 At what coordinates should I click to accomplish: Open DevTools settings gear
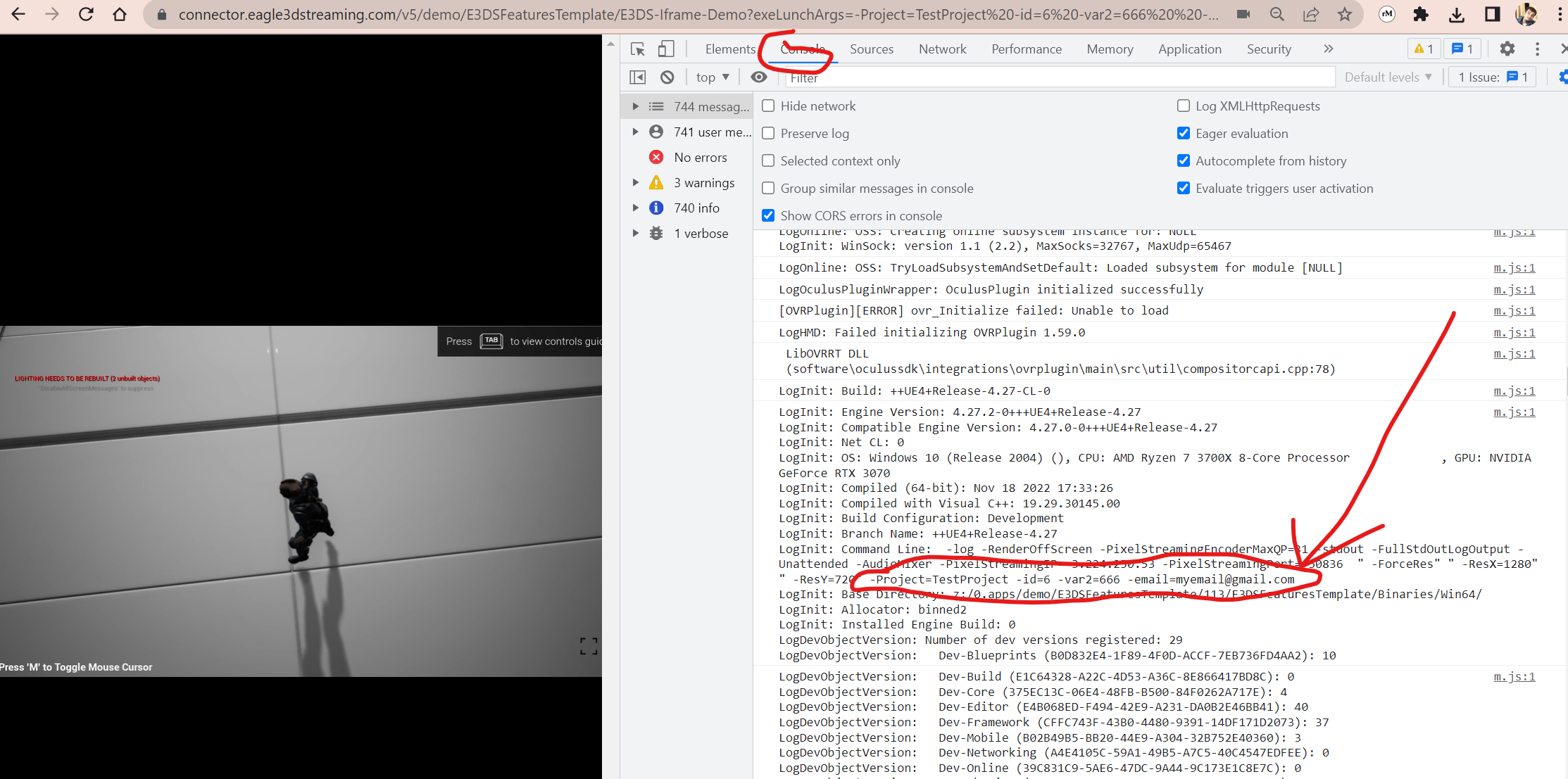[x=1507, y=49]
